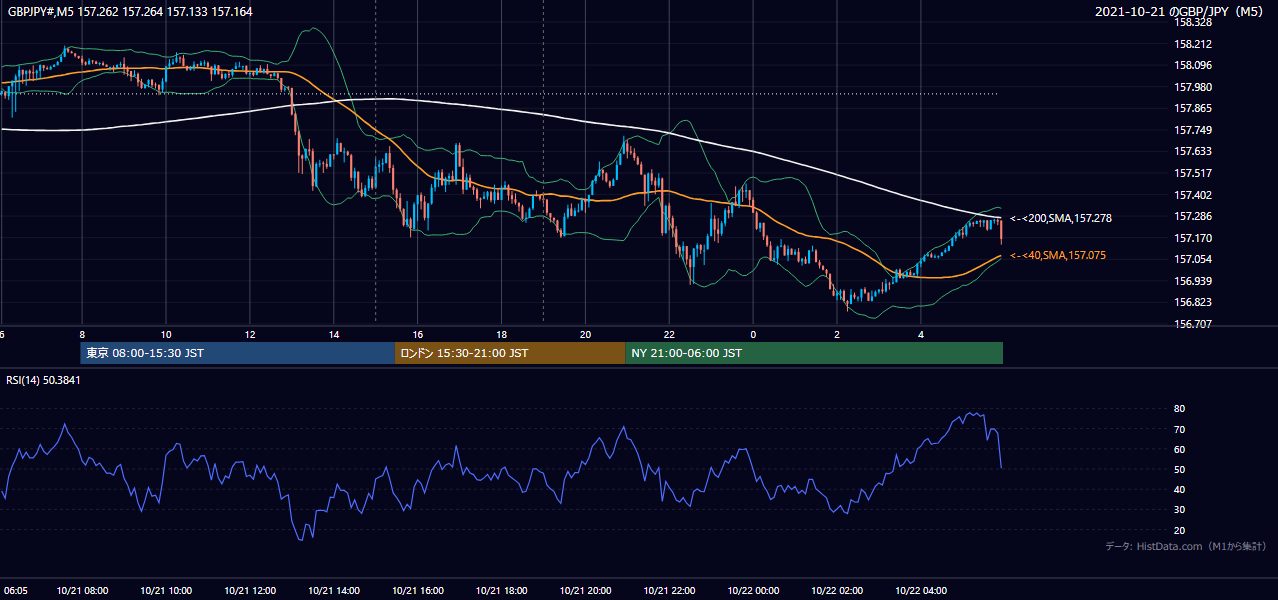Click price axis value 157.402
The height and width of the screenshot is (600, 1278).
1194,195
